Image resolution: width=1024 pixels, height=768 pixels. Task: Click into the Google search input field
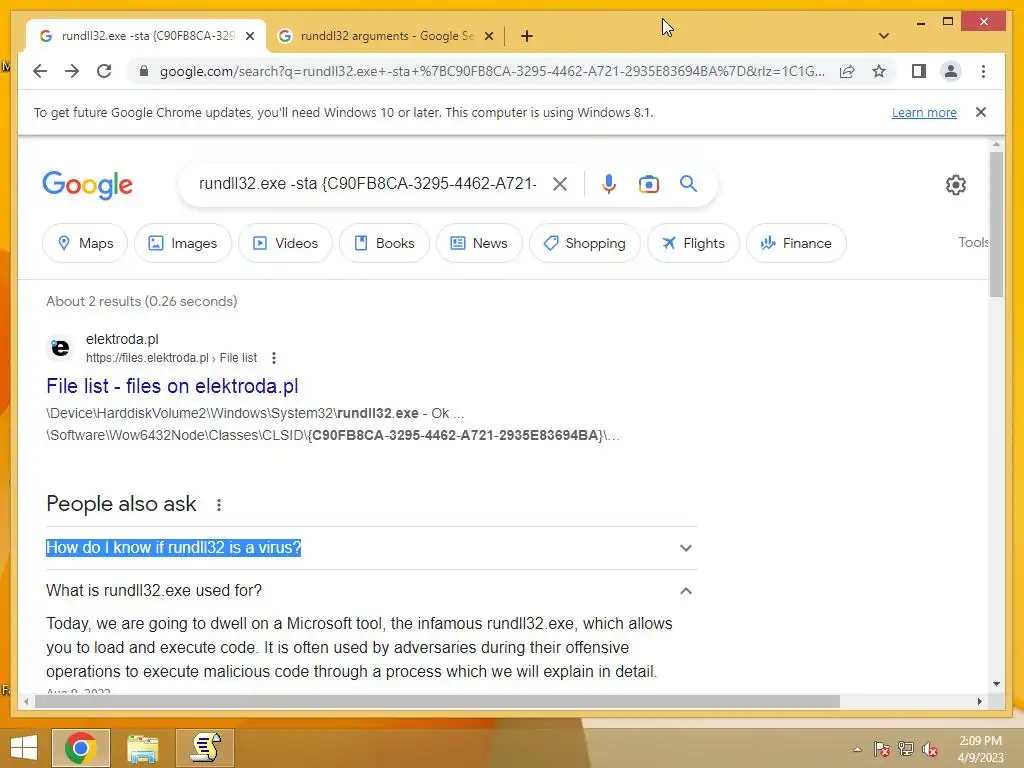(x=368, y=184)
